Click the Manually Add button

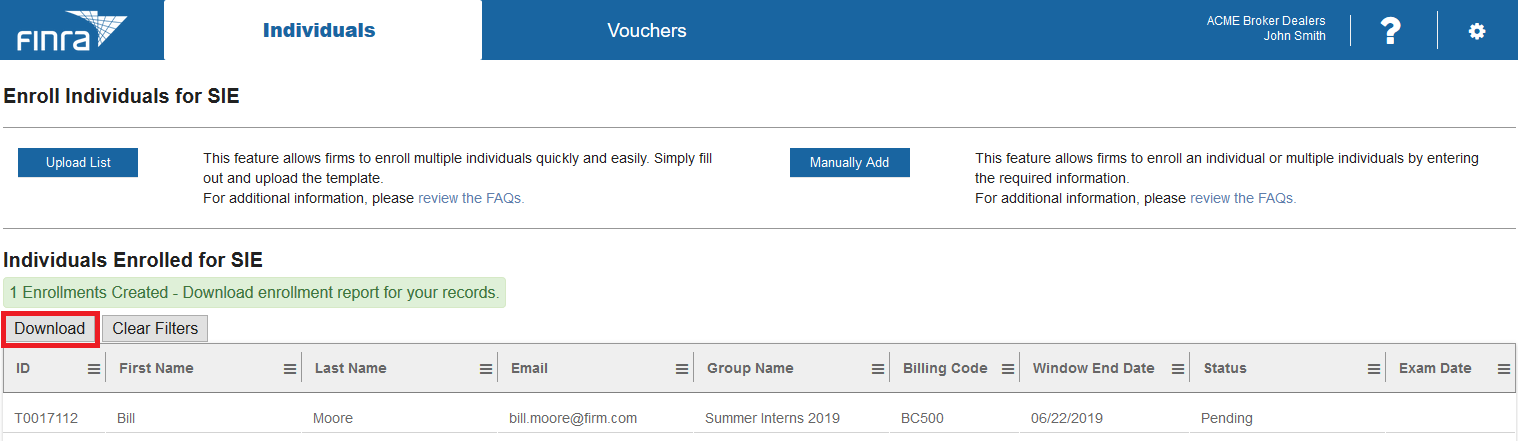click(849, 163)
